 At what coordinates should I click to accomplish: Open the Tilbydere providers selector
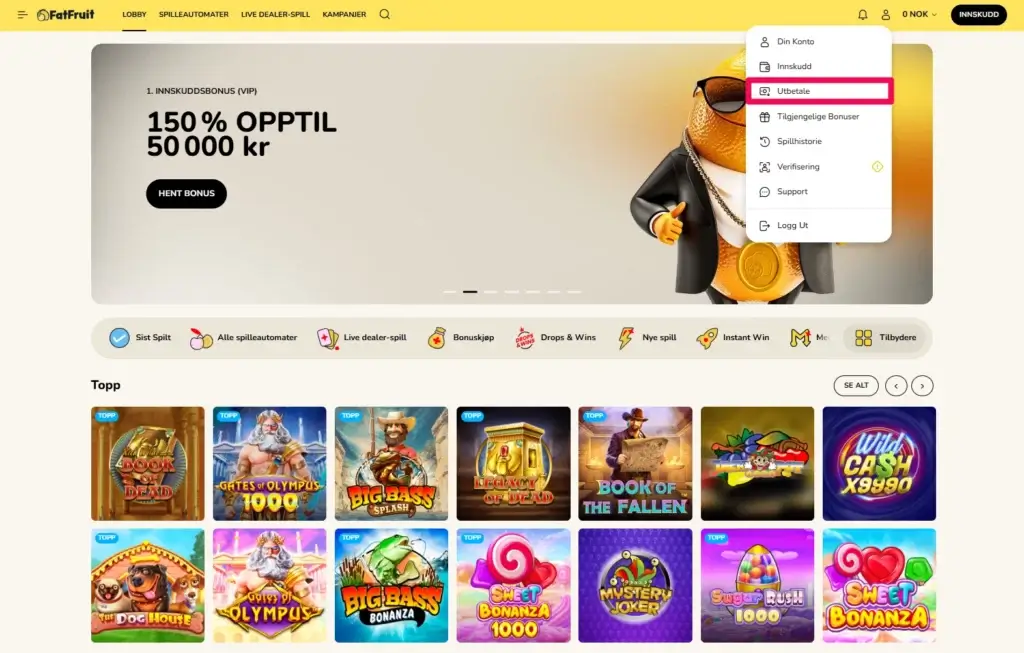(885, 338)
